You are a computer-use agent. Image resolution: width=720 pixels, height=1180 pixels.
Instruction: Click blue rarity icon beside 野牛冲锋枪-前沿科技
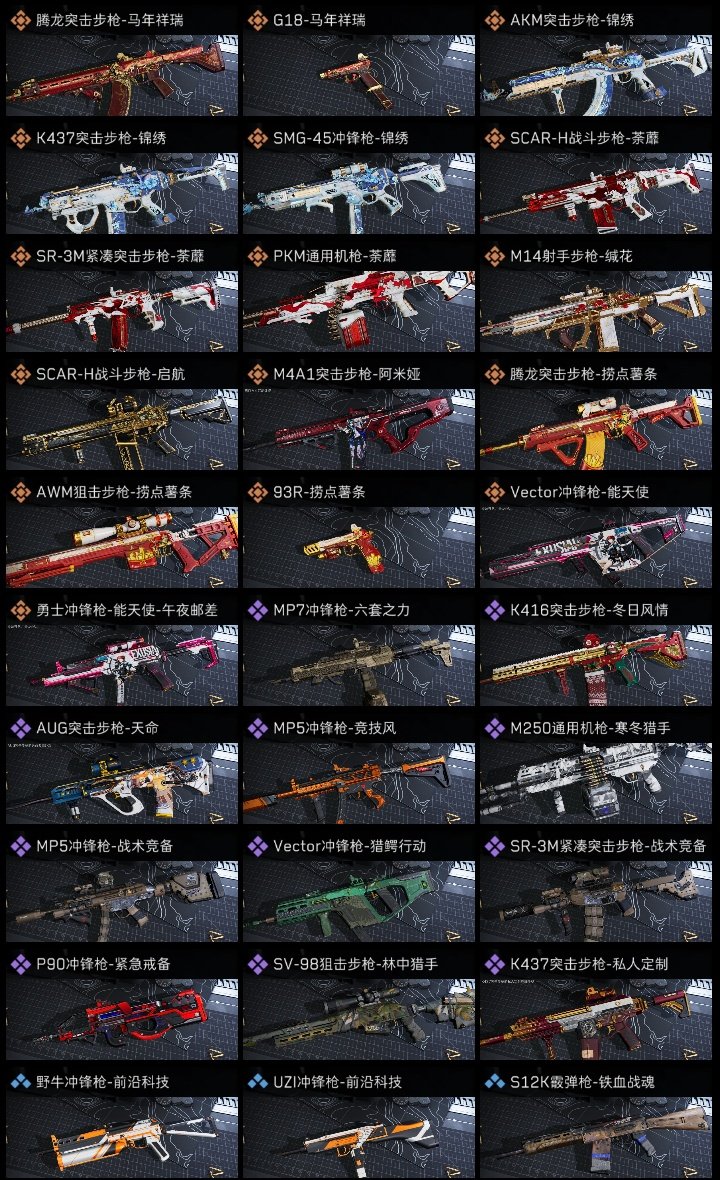tap(20, 1081)
